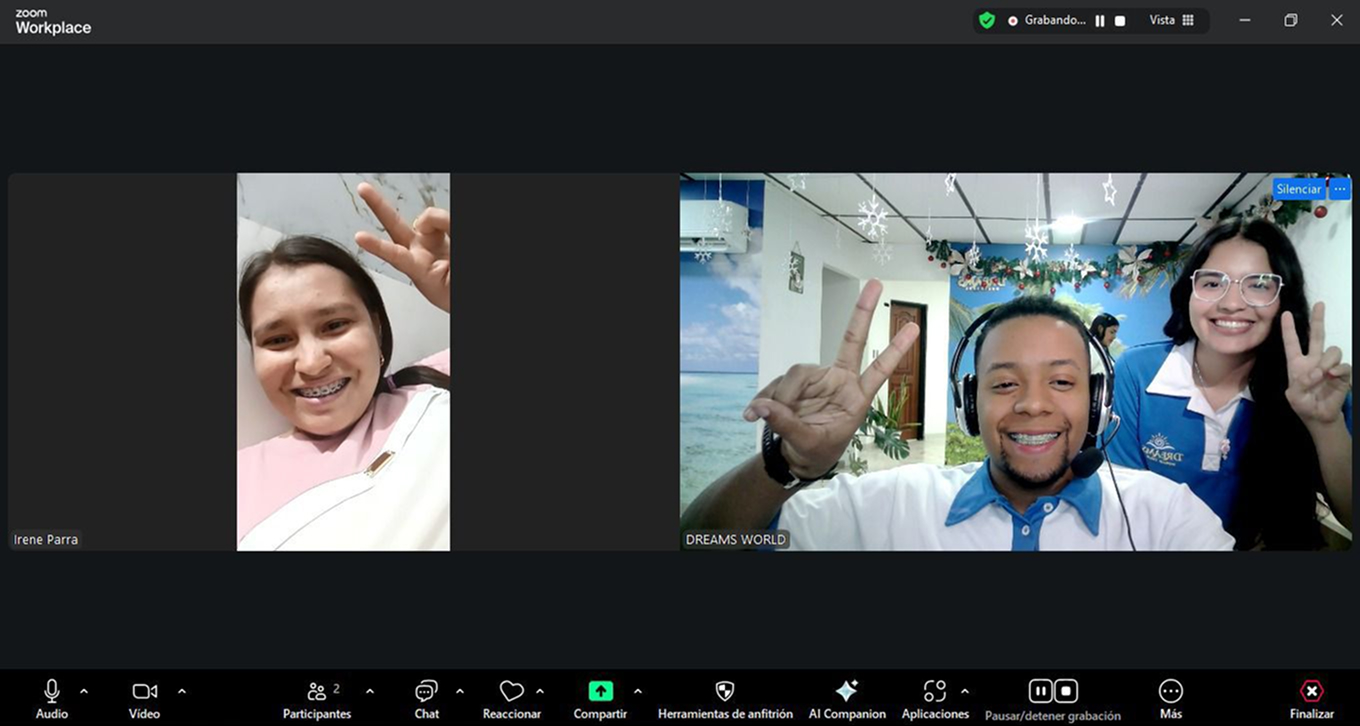Expand the chevron next to Compartir
Image resolution: width=1360 pixels, height=726 pixels.
pyautogui.click(x=638, y=691)
